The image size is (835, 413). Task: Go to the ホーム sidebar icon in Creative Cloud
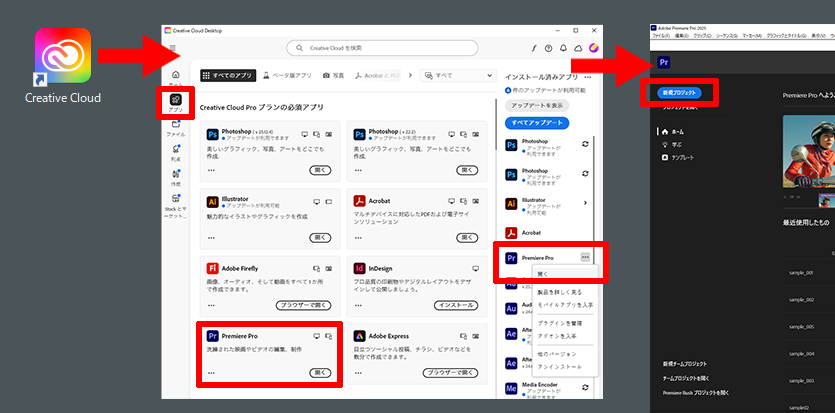(x=176, y=75)
